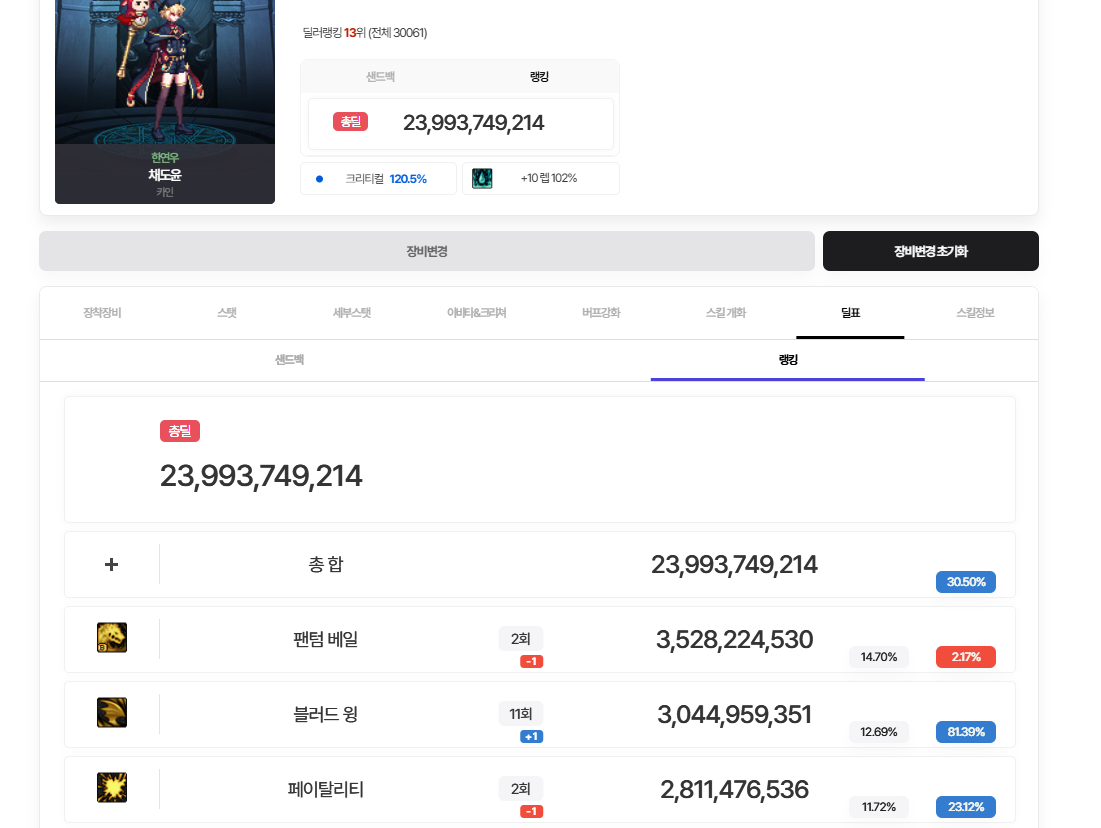Open the 장착장비 tab
1101x828 pixels.
pos(102,313)
